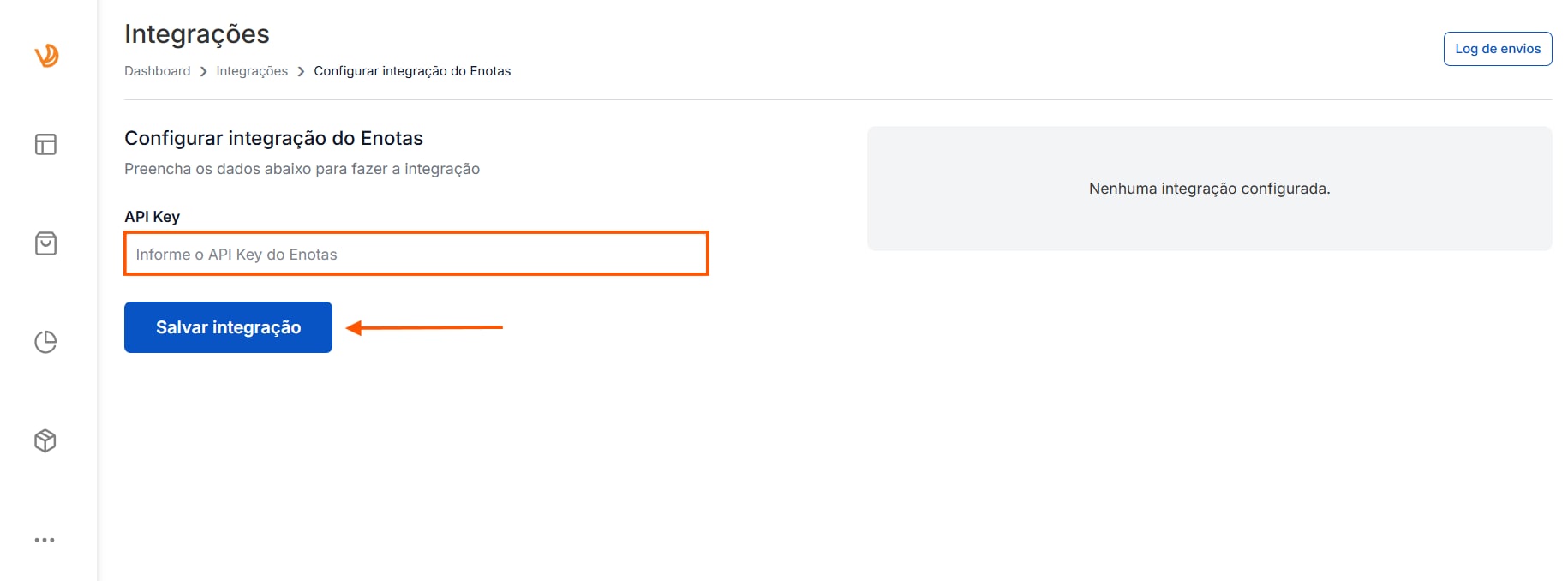Image resolution: width=1568 pixels, height=581 pixels.
Task: Go to Integrações in the breadcrumb
Action: (x=252, y=71)
